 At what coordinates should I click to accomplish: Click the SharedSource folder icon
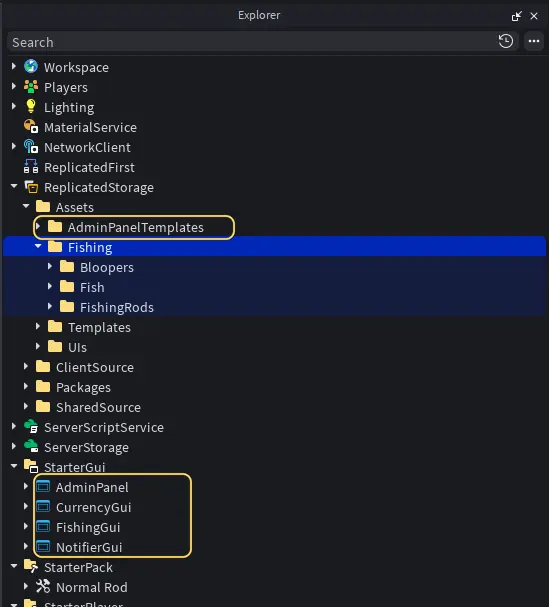pos(43,406)
